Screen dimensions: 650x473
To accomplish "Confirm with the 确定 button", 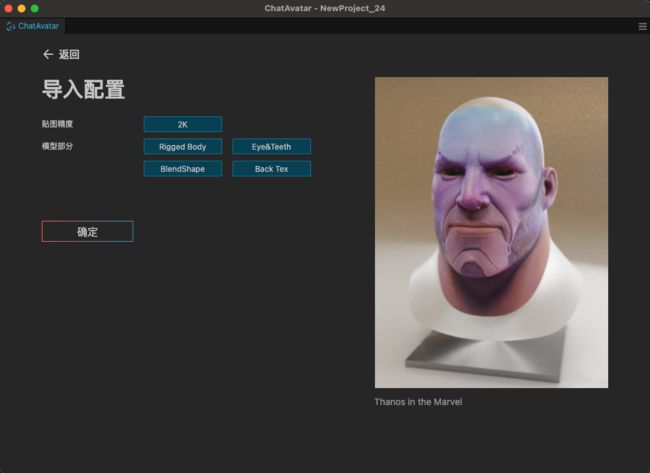I will tap(87, 232).
